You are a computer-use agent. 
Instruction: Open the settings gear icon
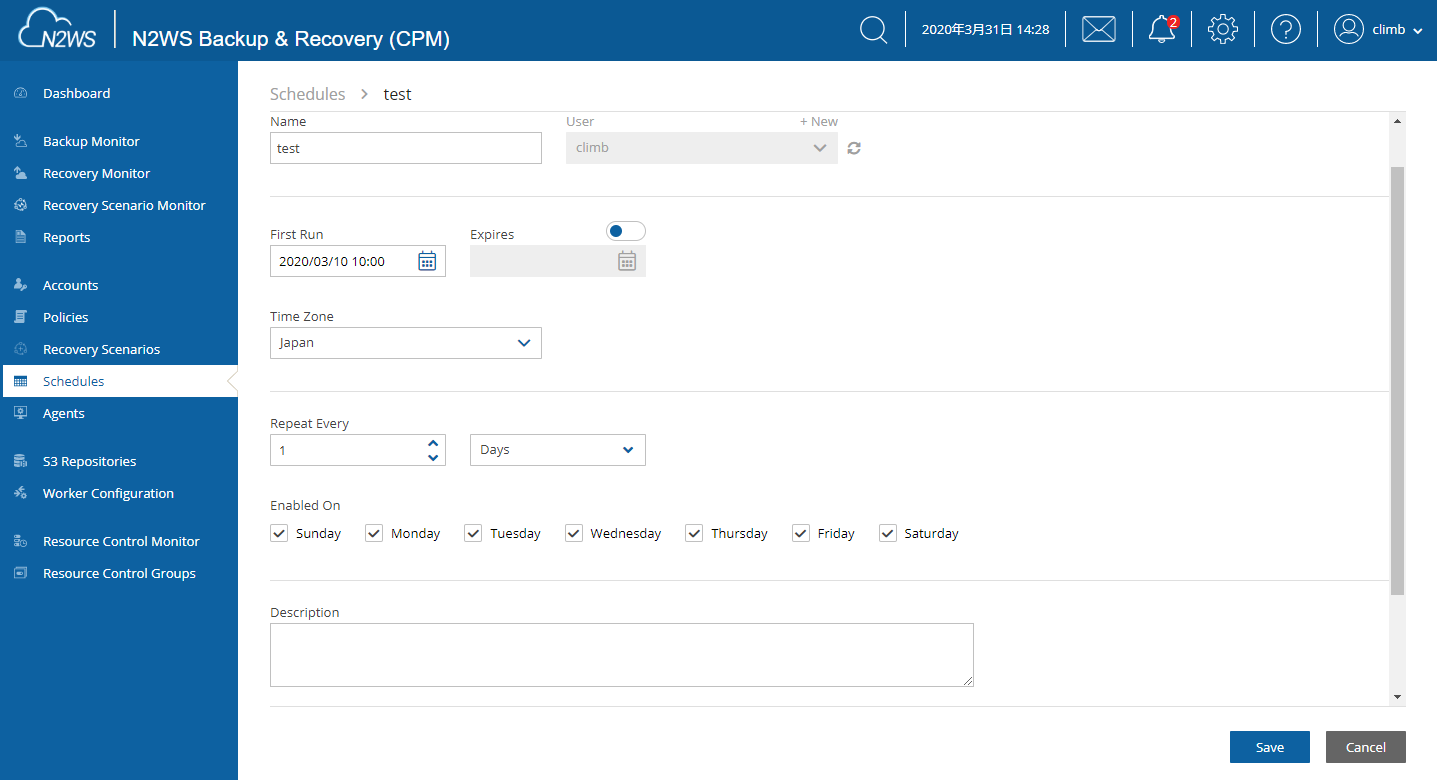pos(1223,29)
